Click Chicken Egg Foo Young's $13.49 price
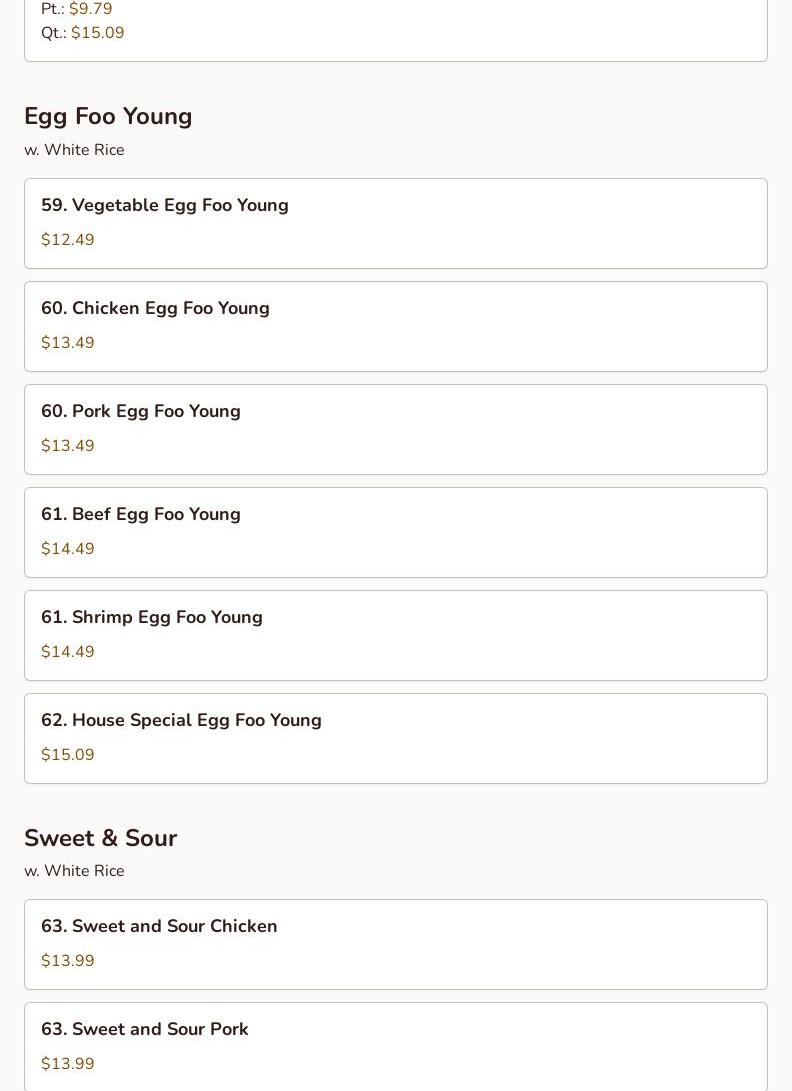This screenshot has width=792, height=1091. (x=68, y=343)
